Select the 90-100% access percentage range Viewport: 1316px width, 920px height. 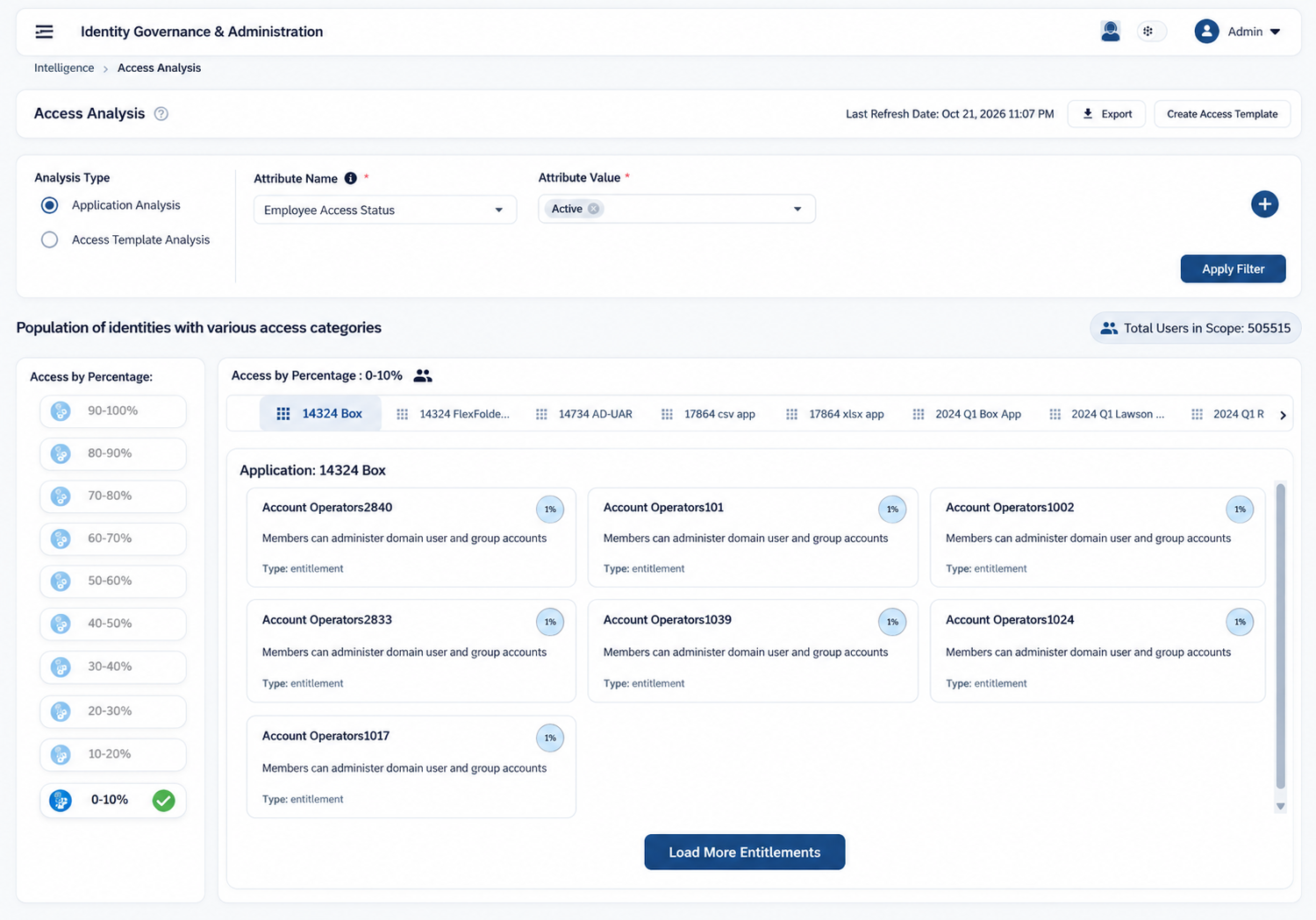coord(113,410)
